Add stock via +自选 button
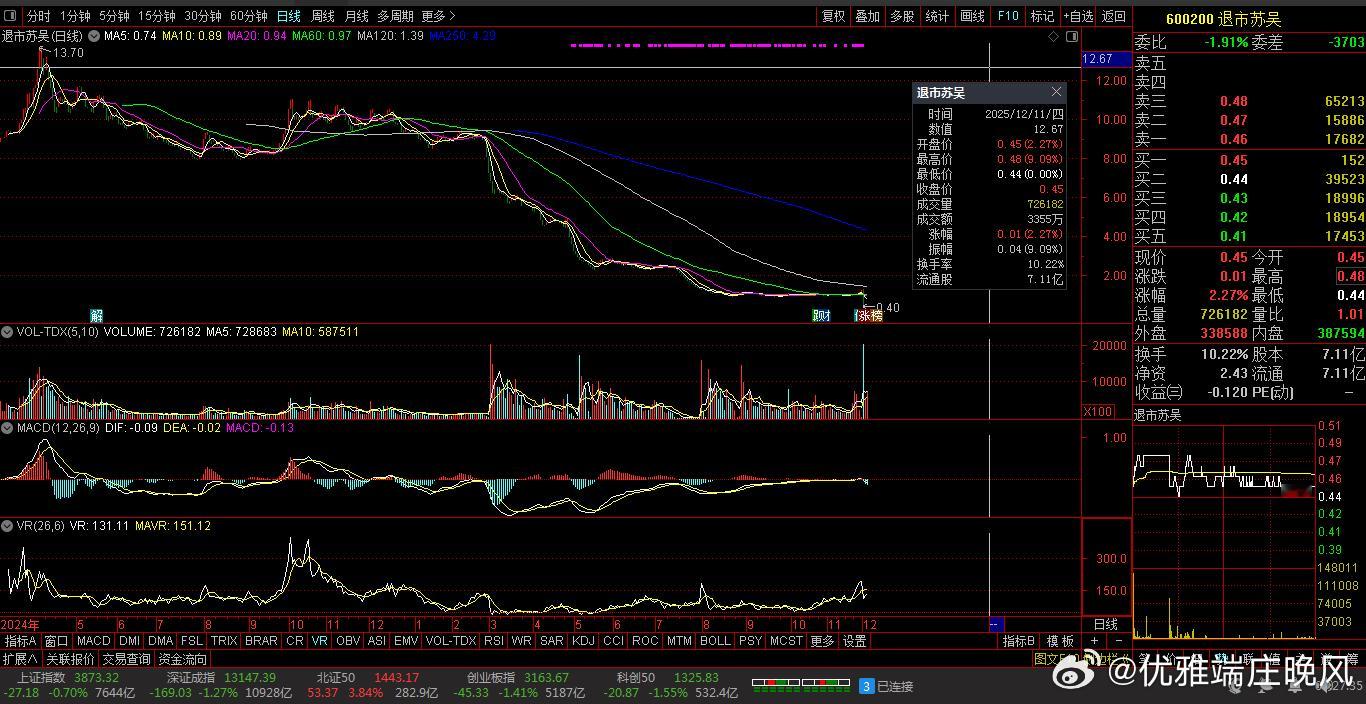 tap(1078, 16)
